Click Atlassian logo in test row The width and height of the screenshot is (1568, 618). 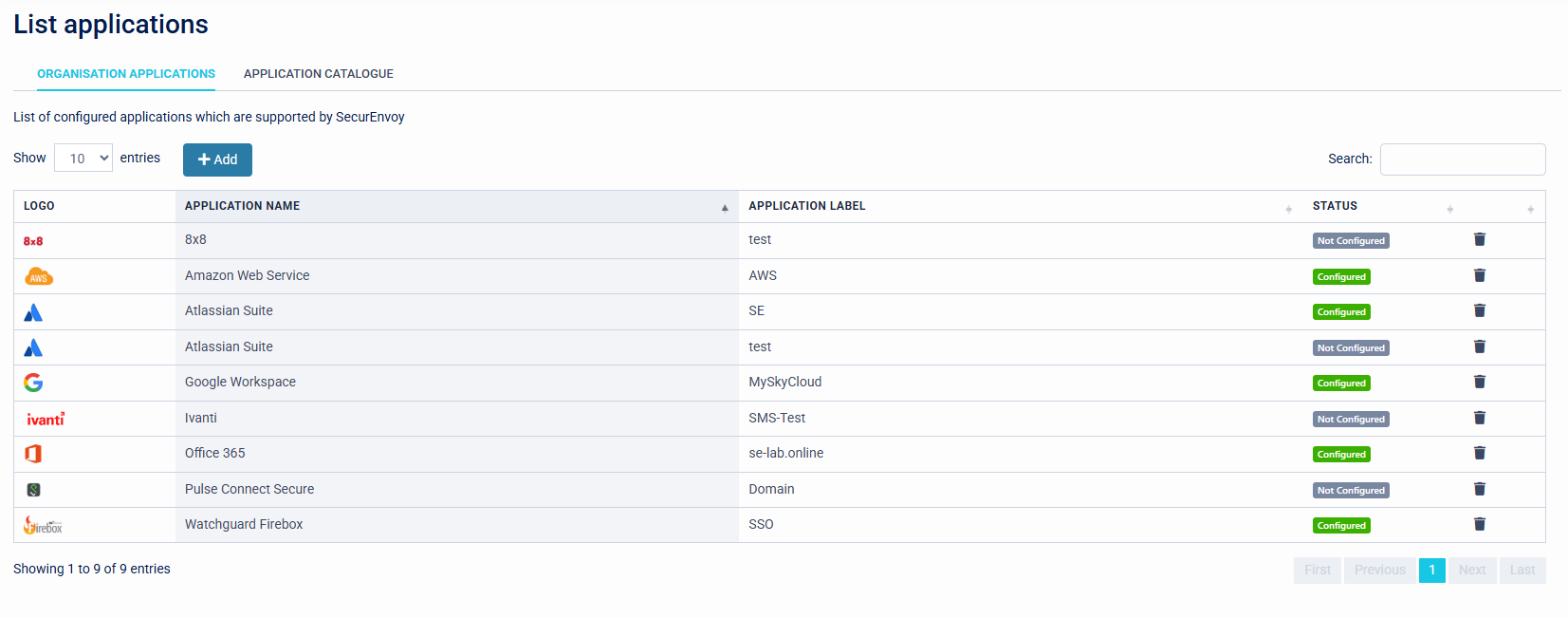coord(33,347)
